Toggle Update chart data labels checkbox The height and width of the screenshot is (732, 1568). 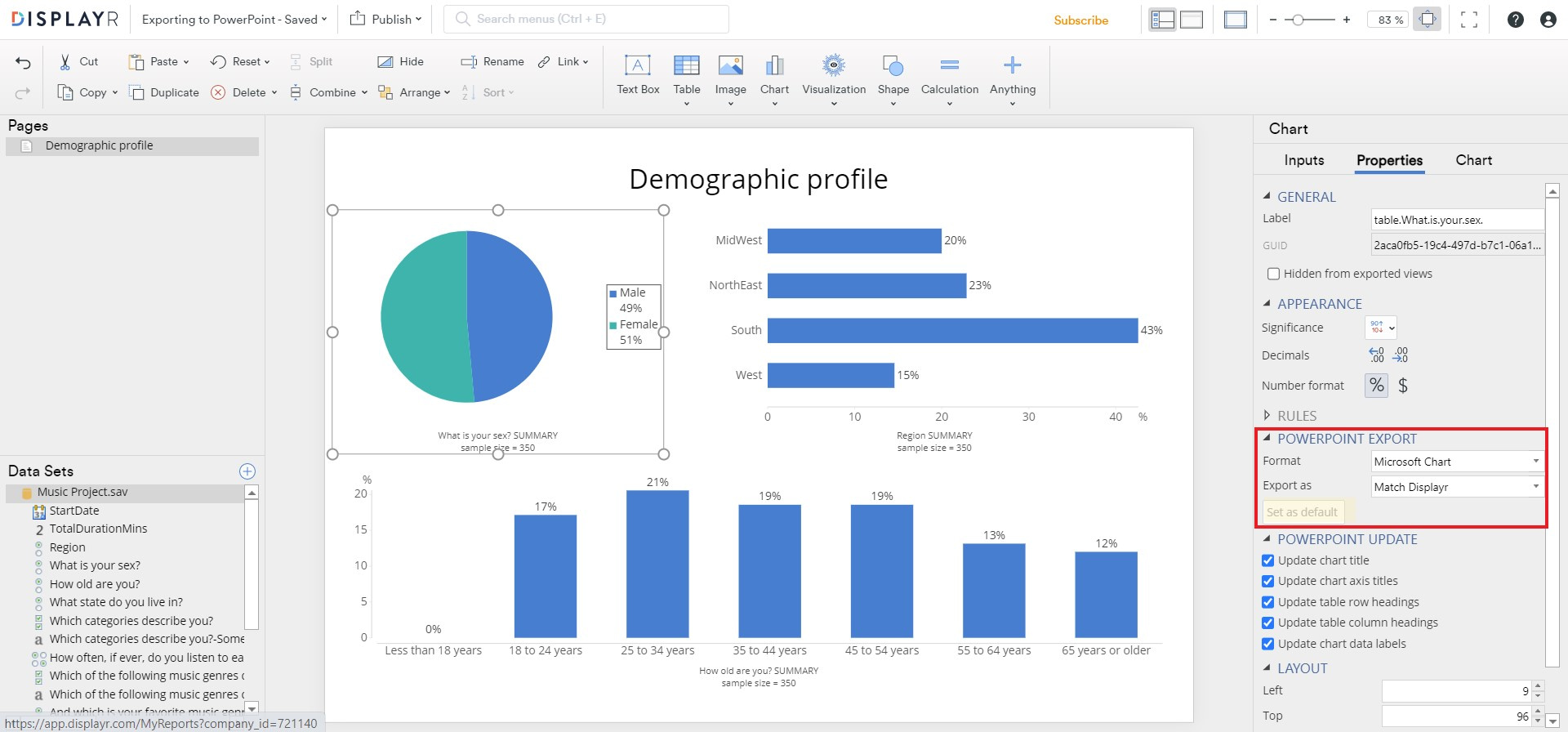(1267, 644)
